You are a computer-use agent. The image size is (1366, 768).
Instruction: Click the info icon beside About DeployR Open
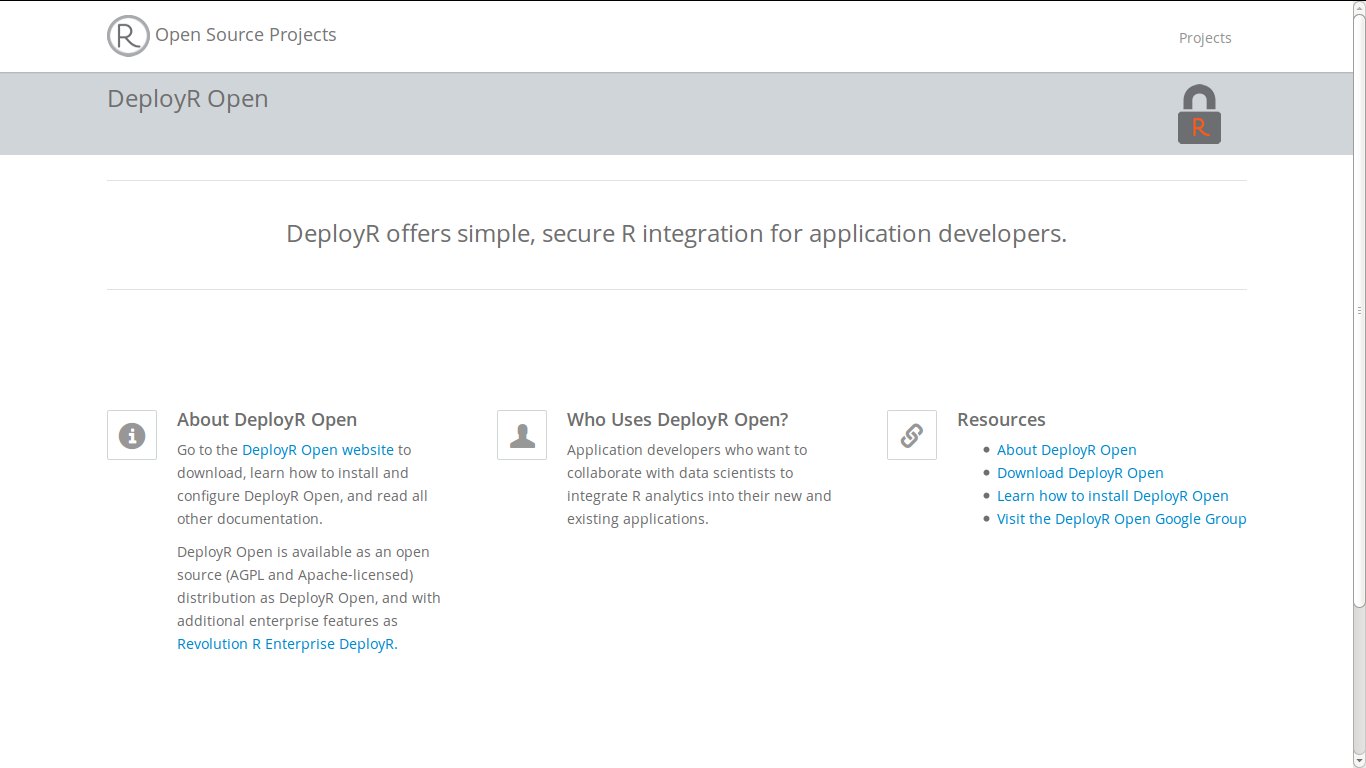point(132,435)
